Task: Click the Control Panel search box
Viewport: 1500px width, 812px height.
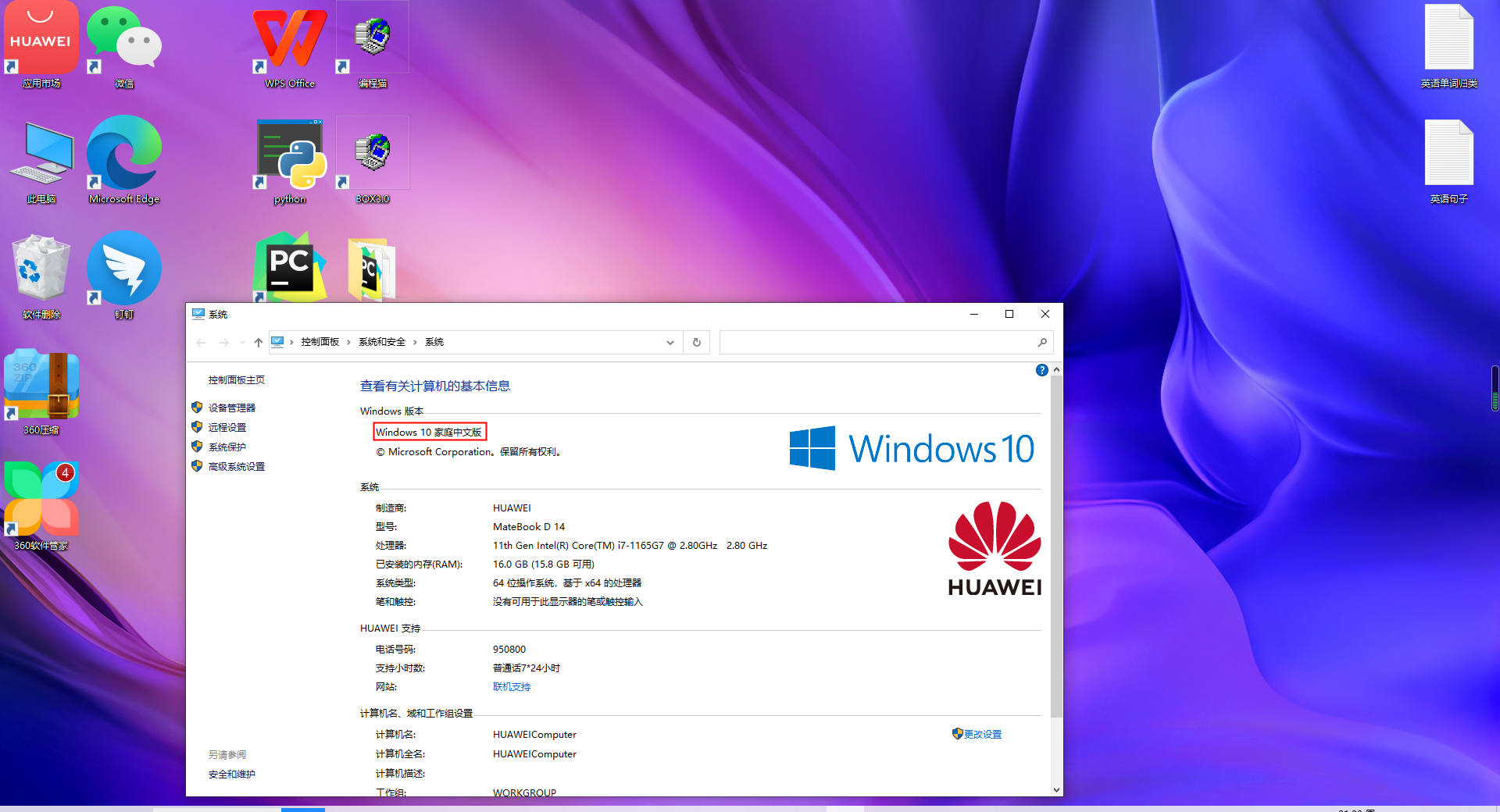Action: (887, 342)
